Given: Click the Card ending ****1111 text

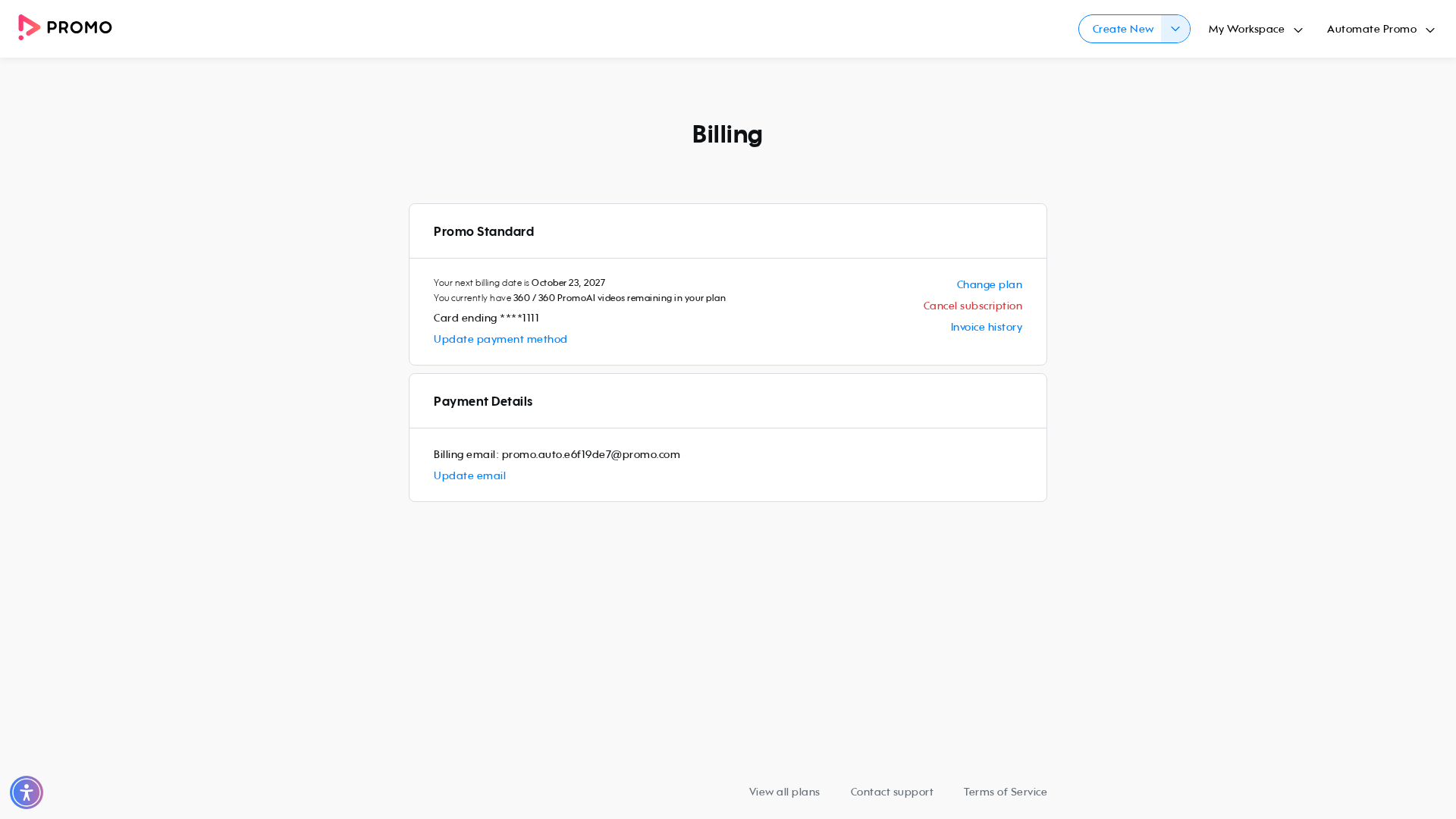Looking at the screenshot, I should click(x=486, y=318).
